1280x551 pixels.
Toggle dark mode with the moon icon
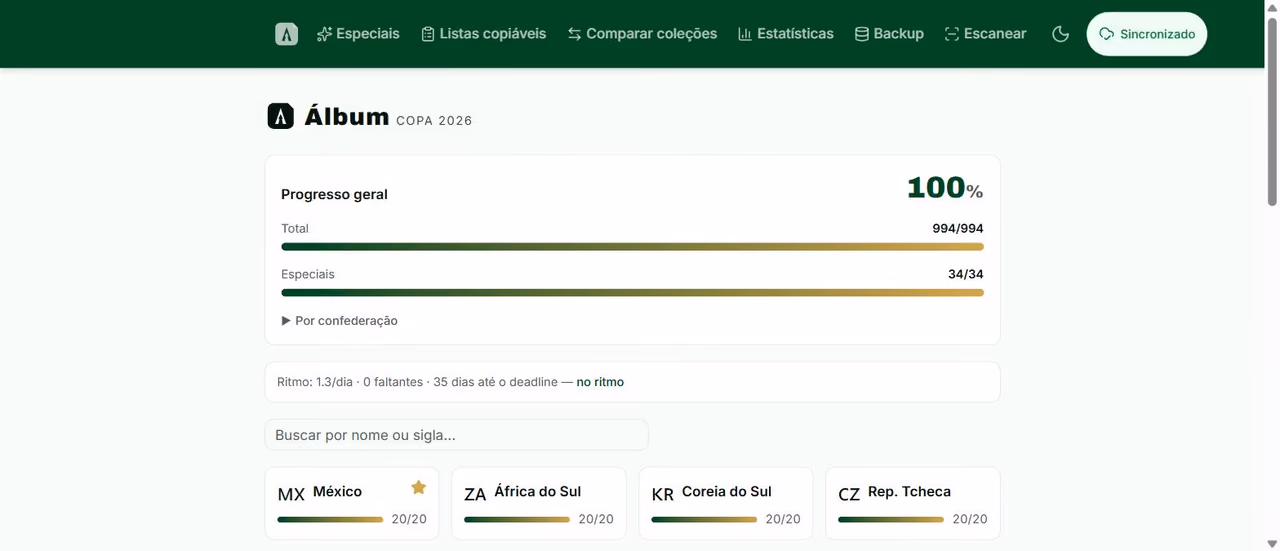1061,34
